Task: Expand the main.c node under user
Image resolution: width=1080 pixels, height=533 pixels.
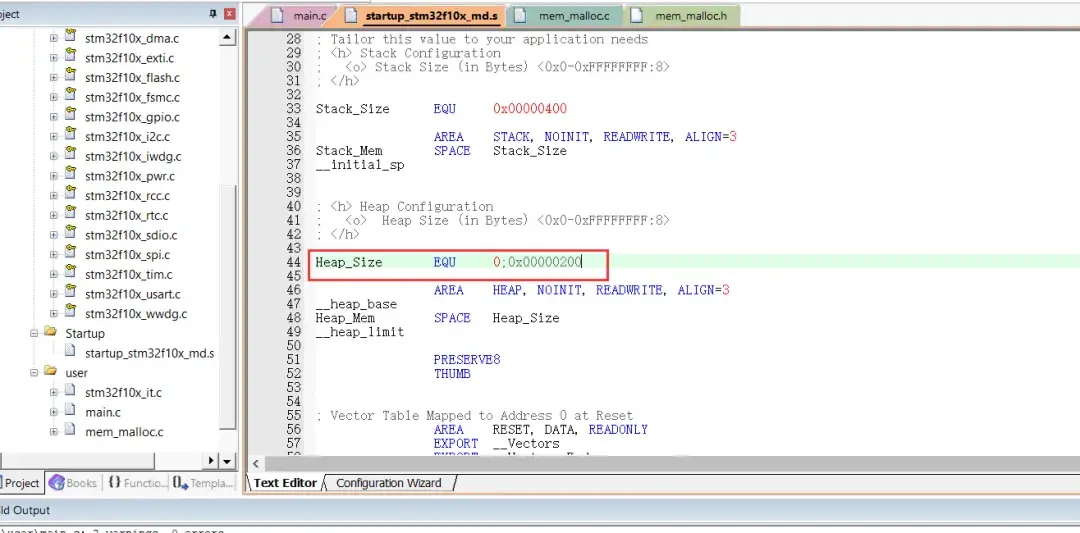Action: (54, 412)
